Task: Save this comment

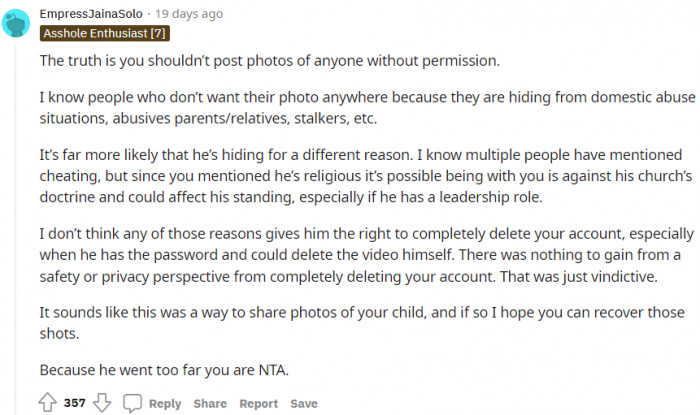Action: 304,404
